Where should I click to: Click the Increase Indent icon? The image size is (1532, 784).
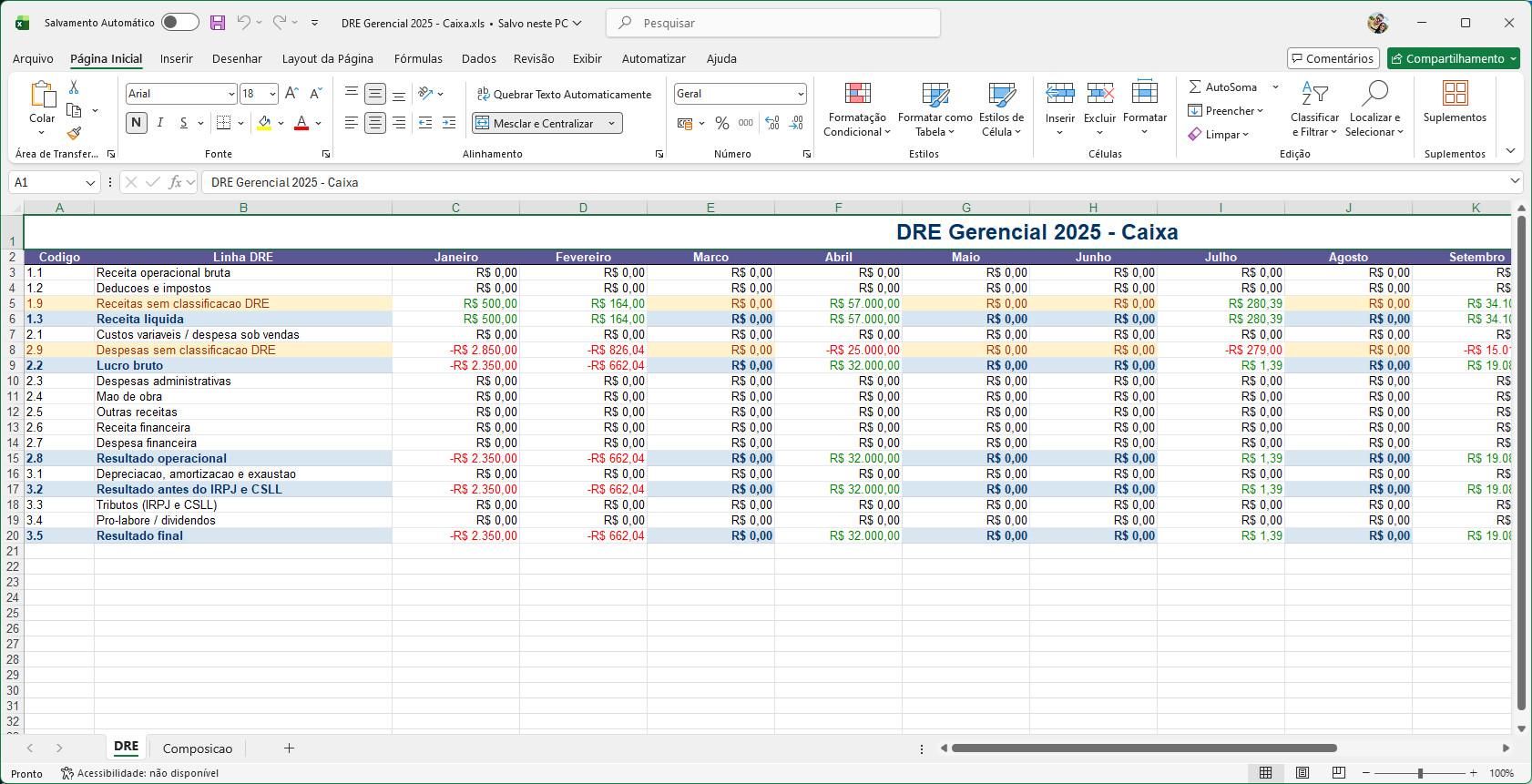pos(449,123)
